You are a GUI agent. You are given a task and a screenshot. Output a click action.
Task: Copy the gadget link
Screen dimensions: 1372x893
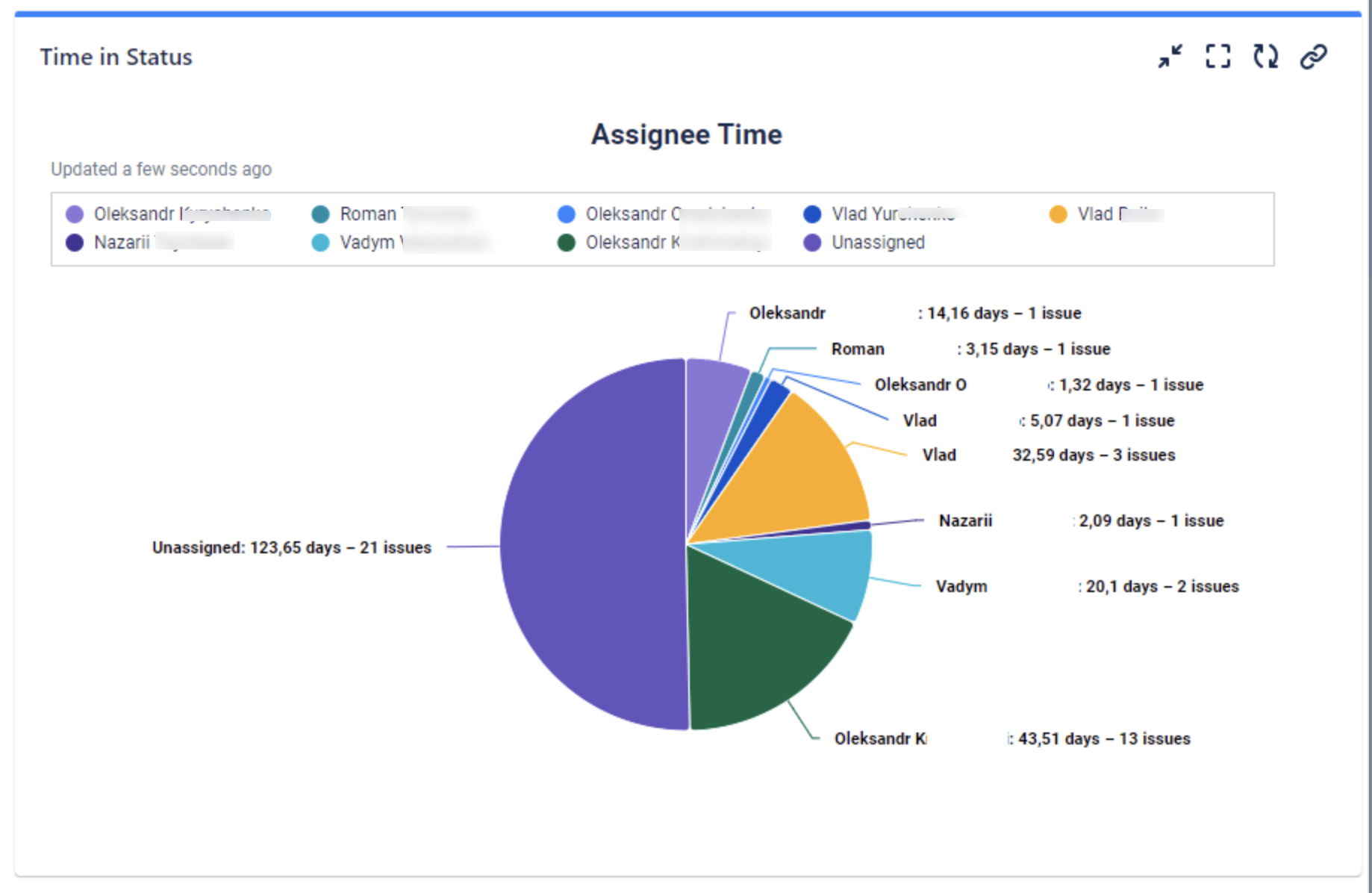1313,56
